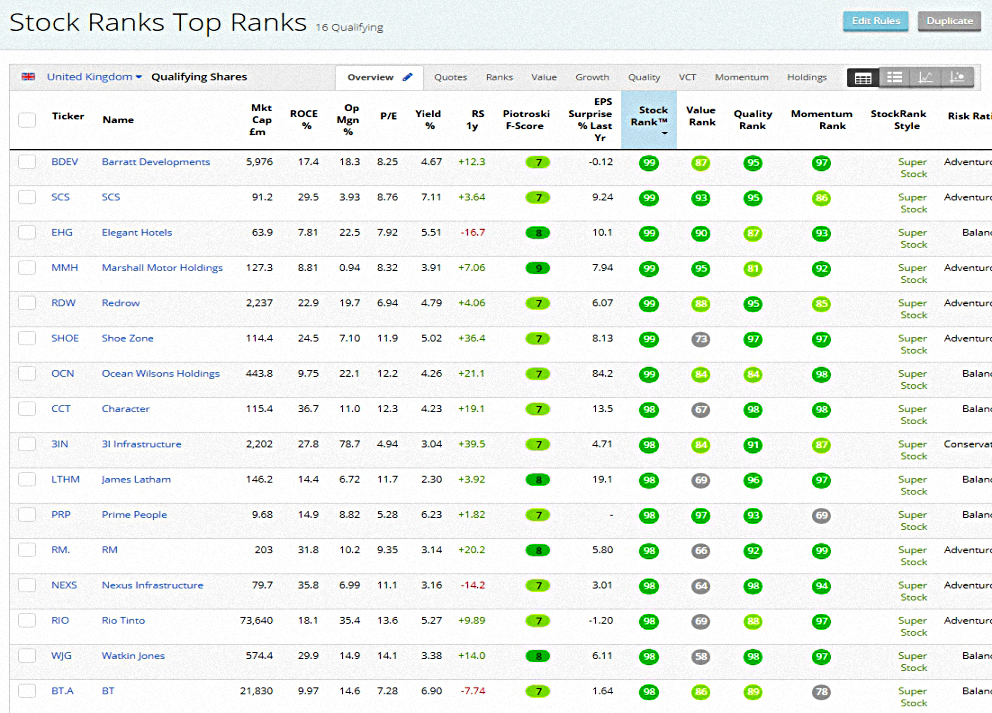
Task: Open the Rio Tinto company link
Action: [123, 621]
